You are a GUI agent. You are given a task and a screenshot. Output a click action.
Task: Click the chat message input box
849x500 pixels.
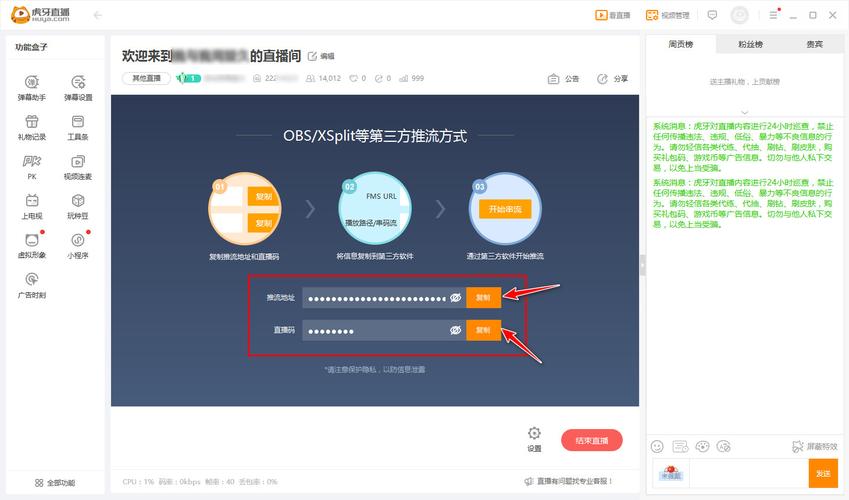point(747,473)
